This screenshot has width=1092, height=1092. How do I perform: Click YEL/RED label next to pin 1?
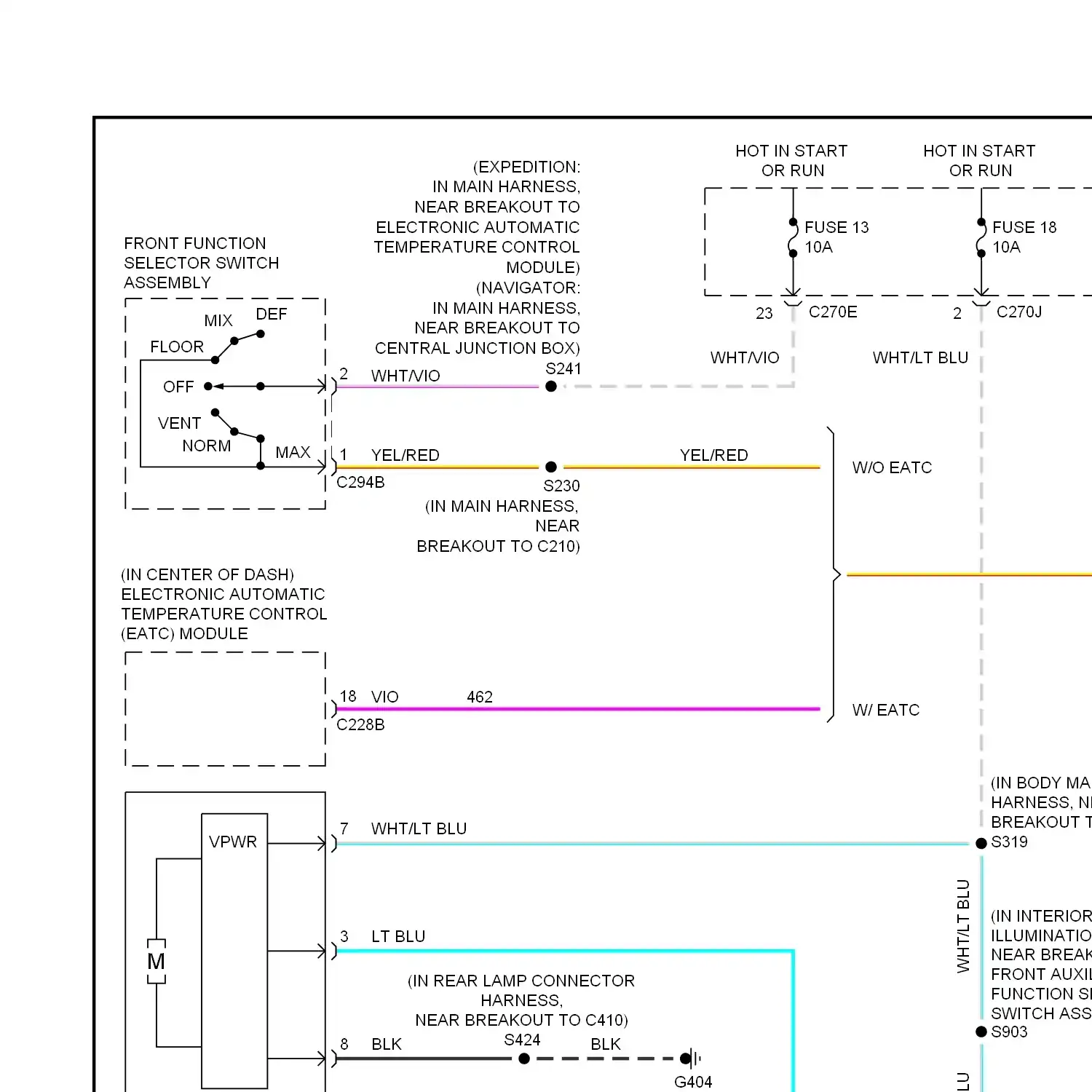405,455
